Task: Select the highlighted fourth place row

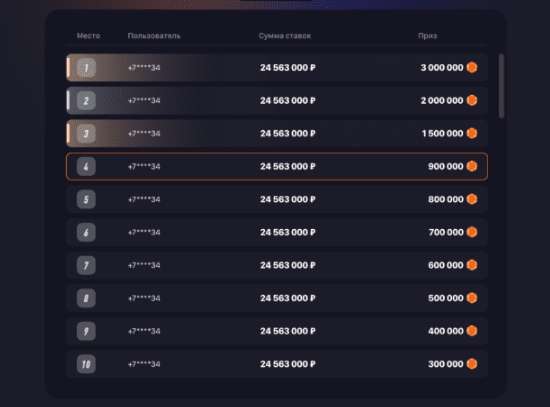Action: [x=277, y=167]
